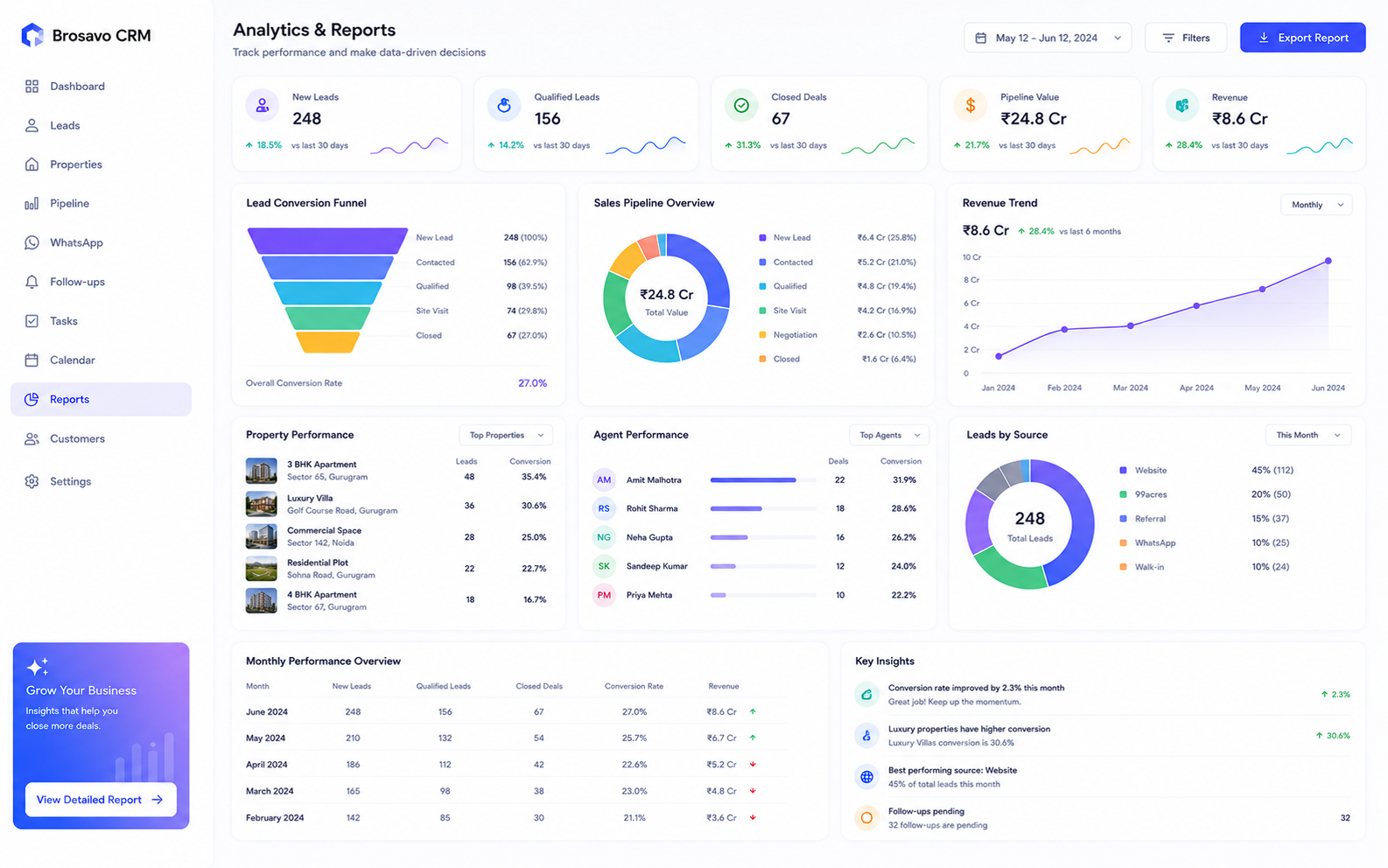The height and width of the screenshot is (868, 1388).
Task: Open the Top Agents dropdown
Action: coord(889,435)
